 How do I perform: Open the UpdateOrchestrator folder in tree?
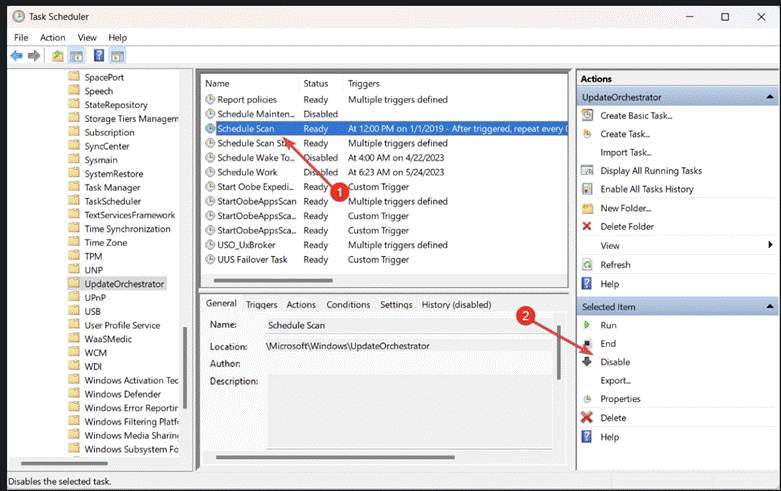tap(124, 284)
